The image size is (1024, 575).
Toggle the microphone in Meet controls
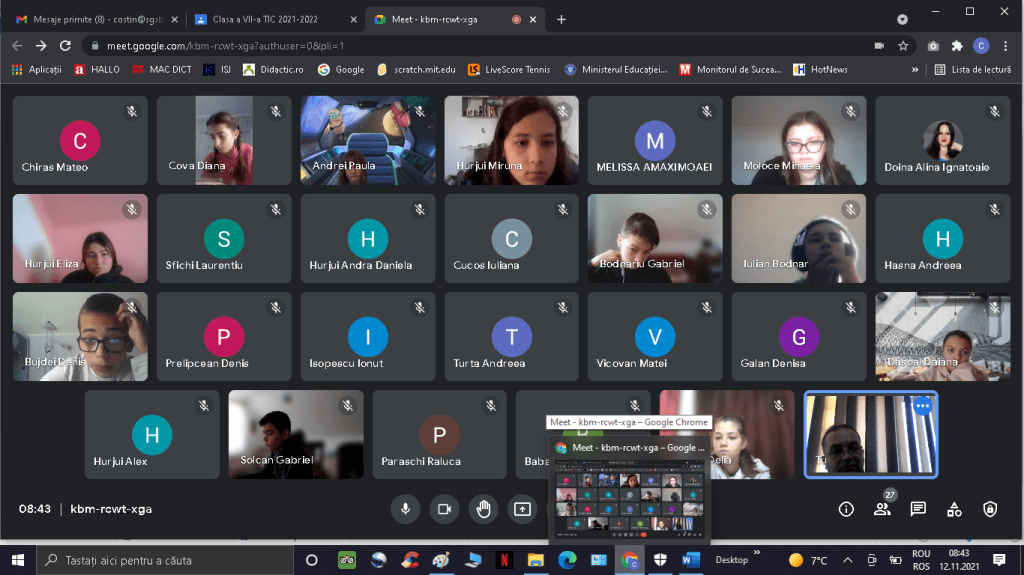[x=405, y=509]
